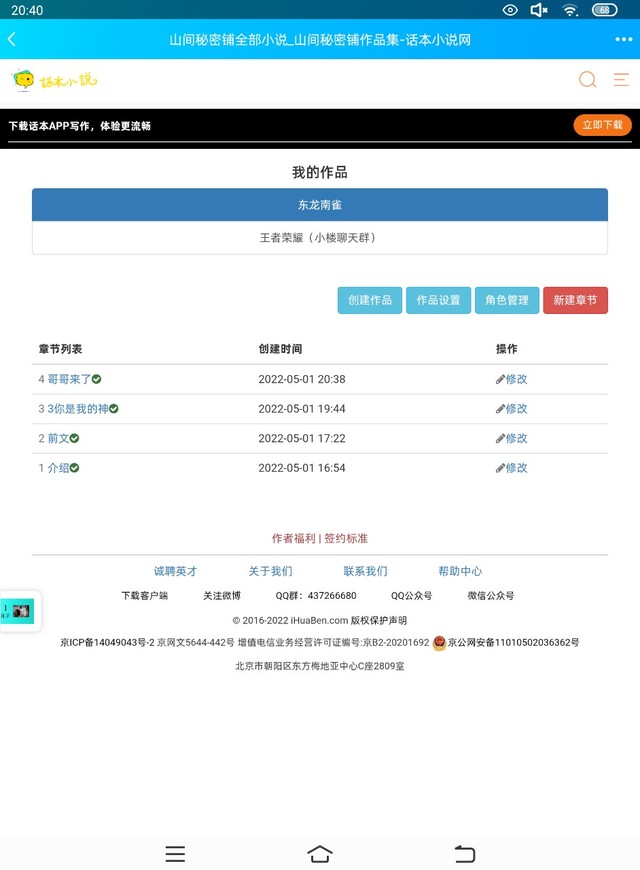This screenshot has height=870, width=640.
Task: Open chapter 1 介绍
Action: (58, 468)
